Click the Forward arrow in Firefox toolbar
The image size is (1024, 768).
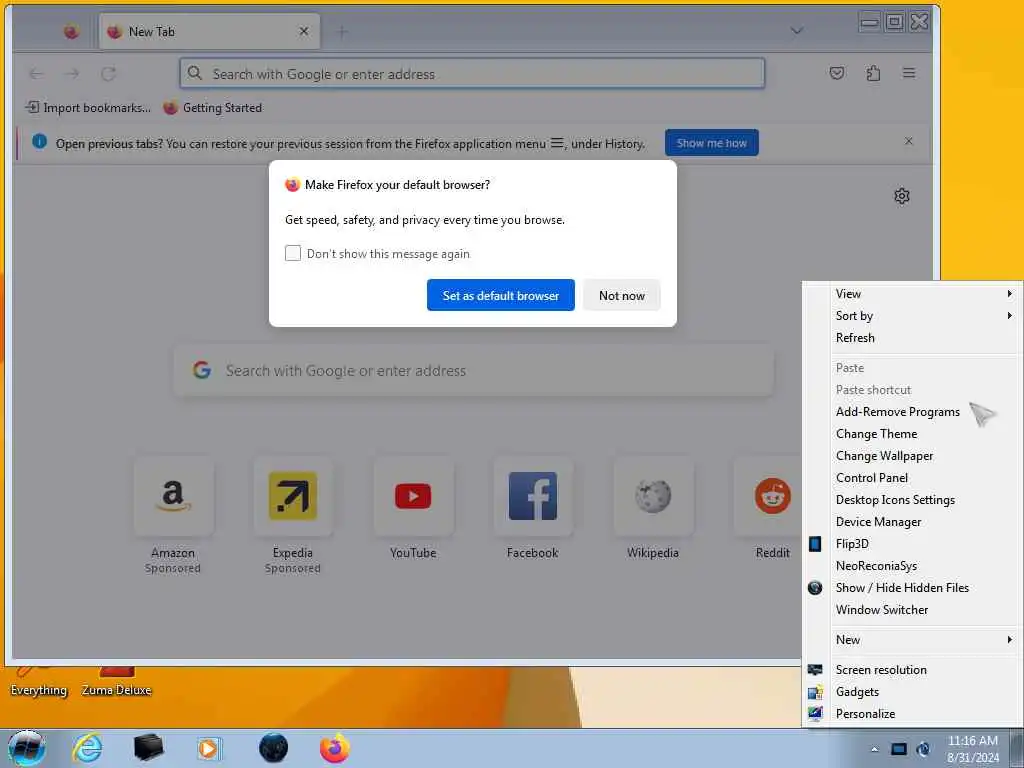(x=72, y=74)
